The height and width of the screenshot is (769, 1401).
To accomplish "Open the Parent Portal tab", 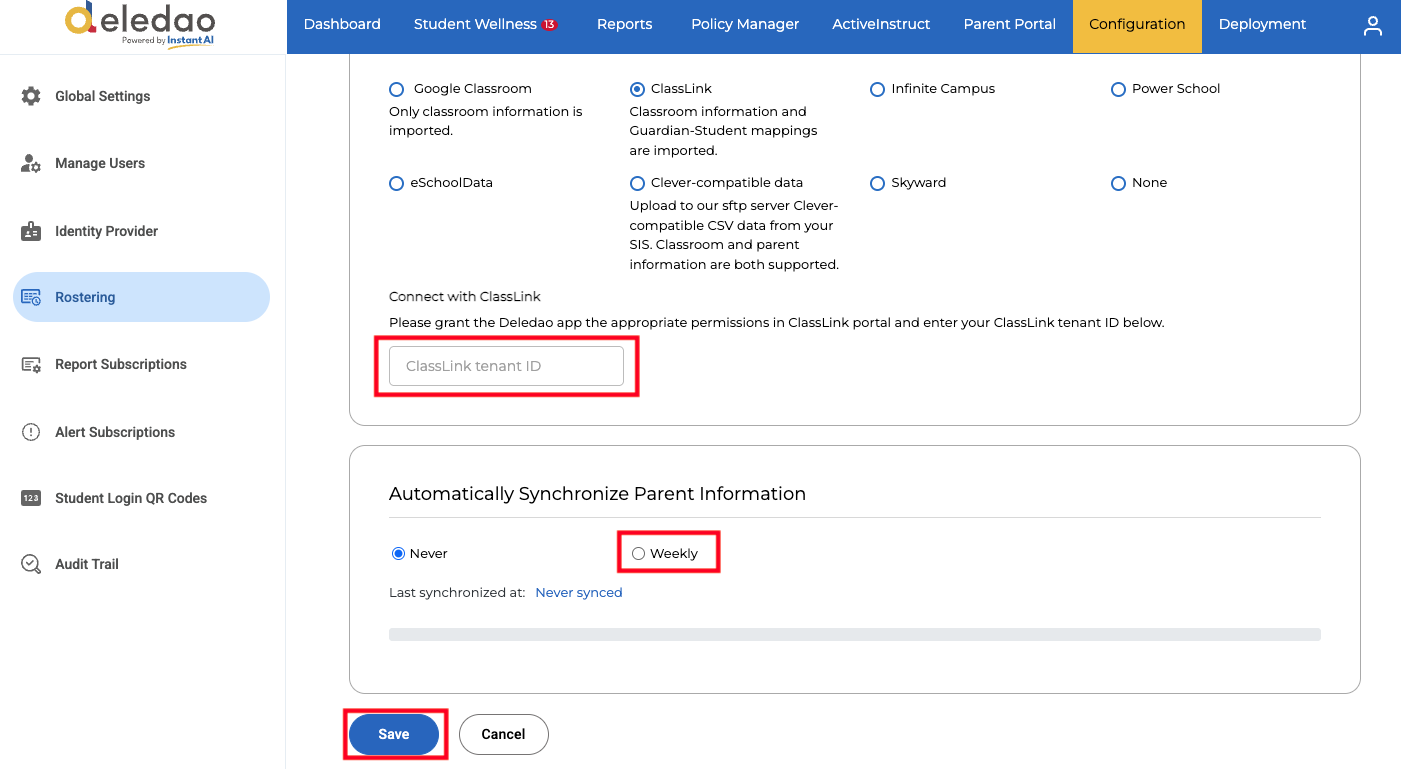I will point(1009,26).
